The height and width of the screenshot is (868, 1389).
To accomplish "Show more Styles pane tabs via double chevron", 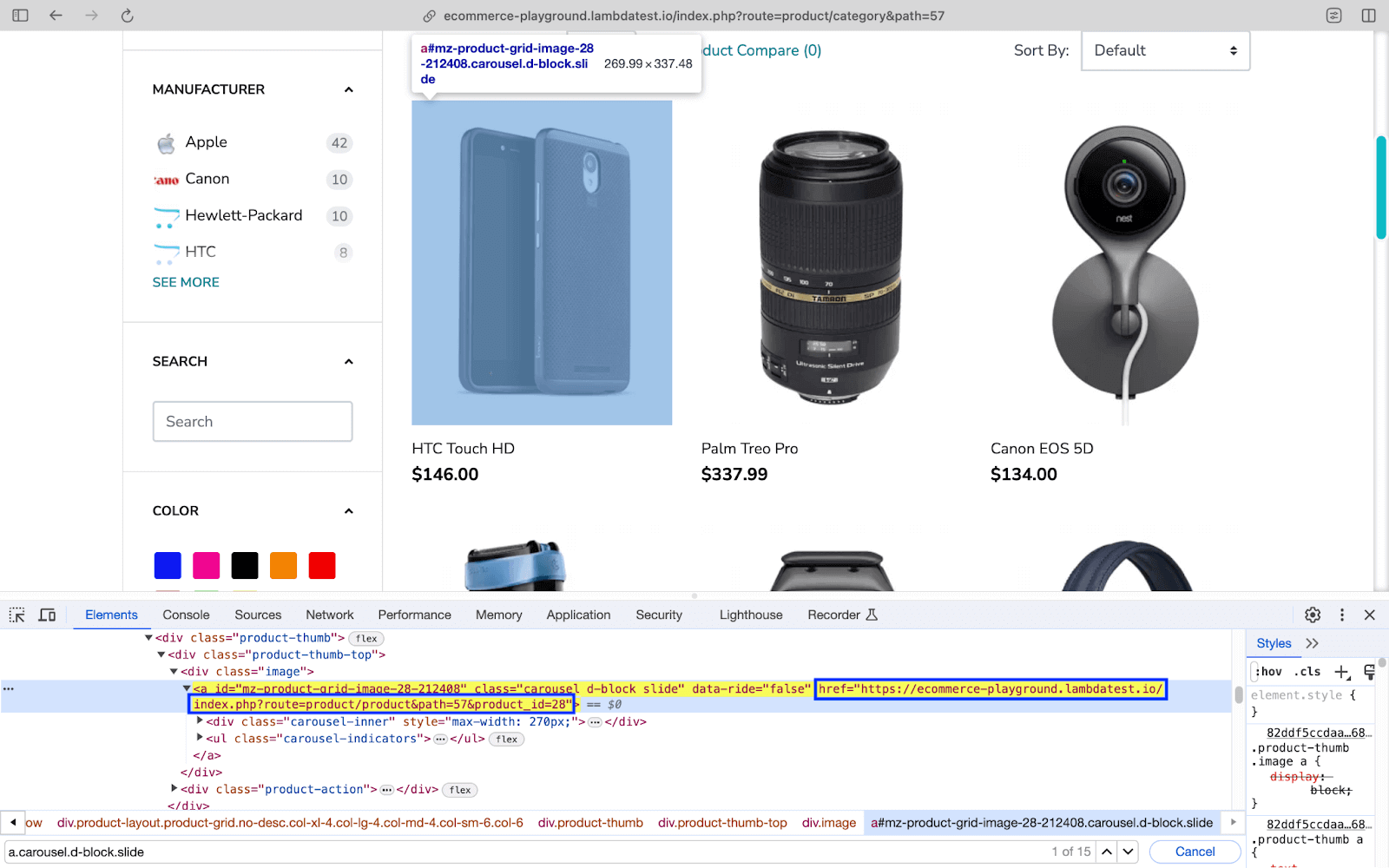I will coord(1312,643).
